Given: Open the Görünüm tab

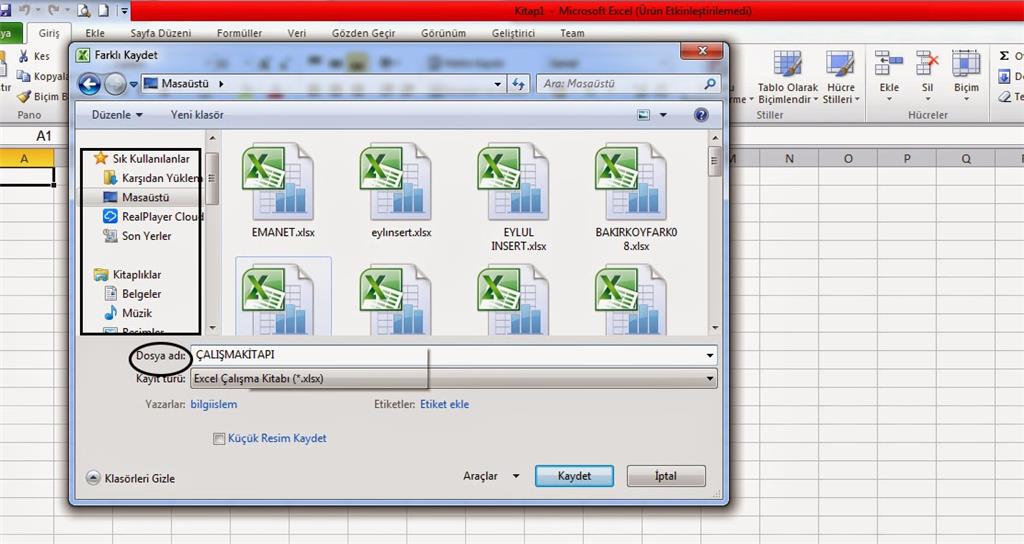Looking at the screenshot, I should click(x=443, y=33).
